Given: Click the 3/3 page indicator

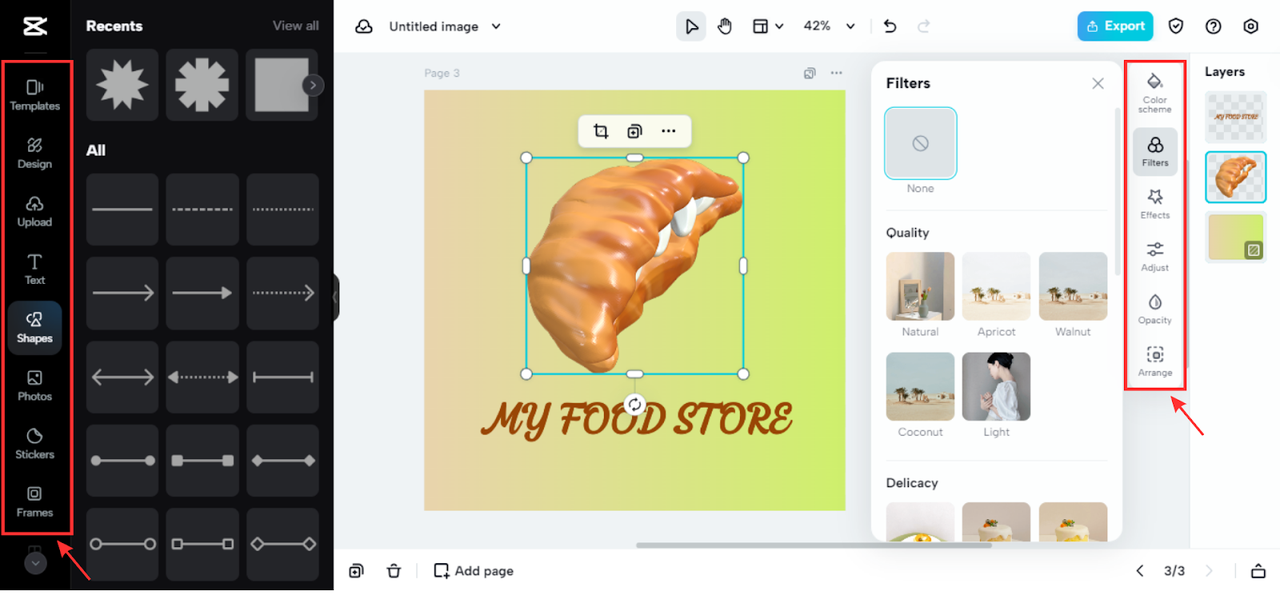Looking at the screenshot, I should click(x=1174, y=571).
